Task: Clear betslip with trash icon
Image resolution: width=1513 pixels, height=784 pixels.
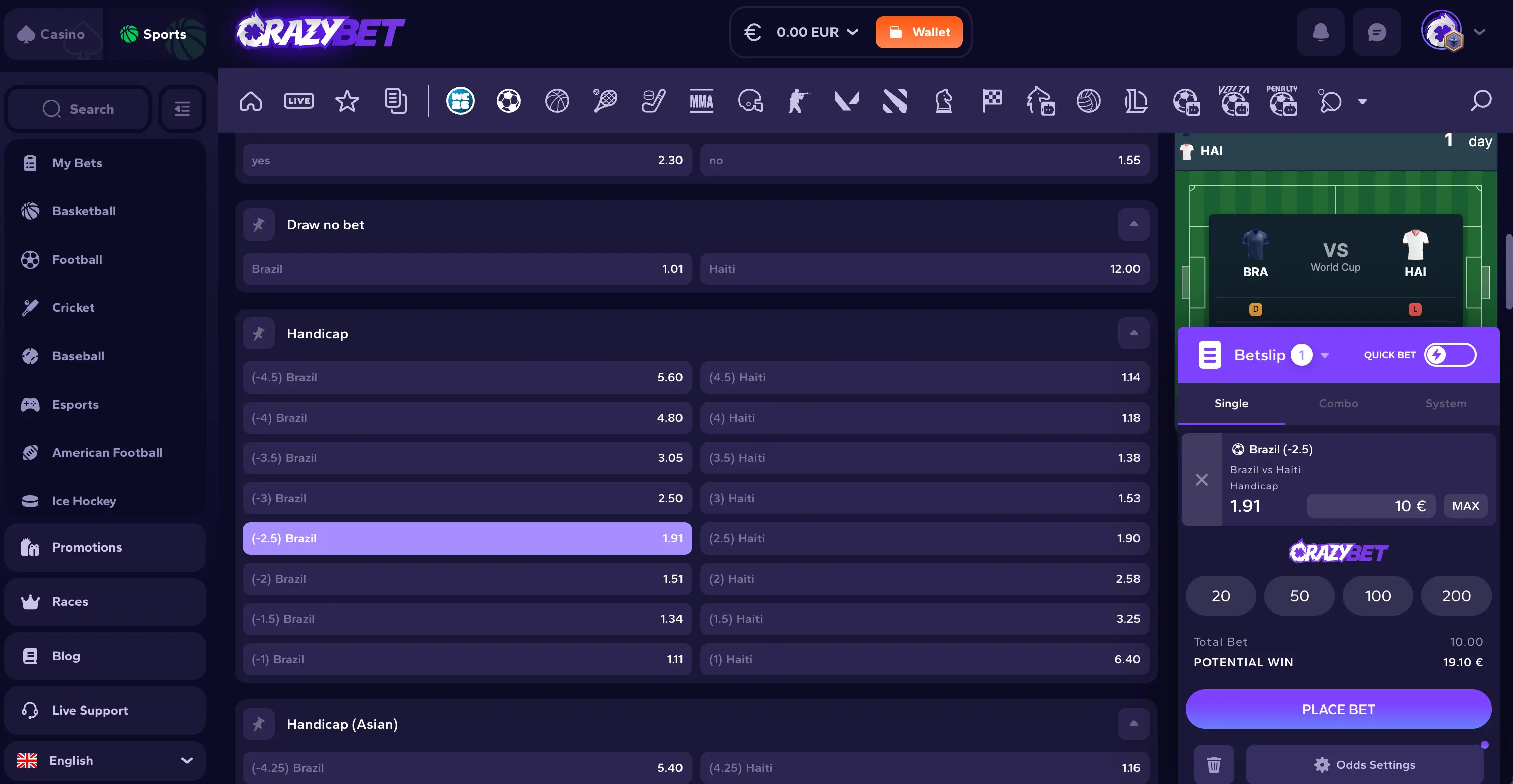Action: 1214,764
